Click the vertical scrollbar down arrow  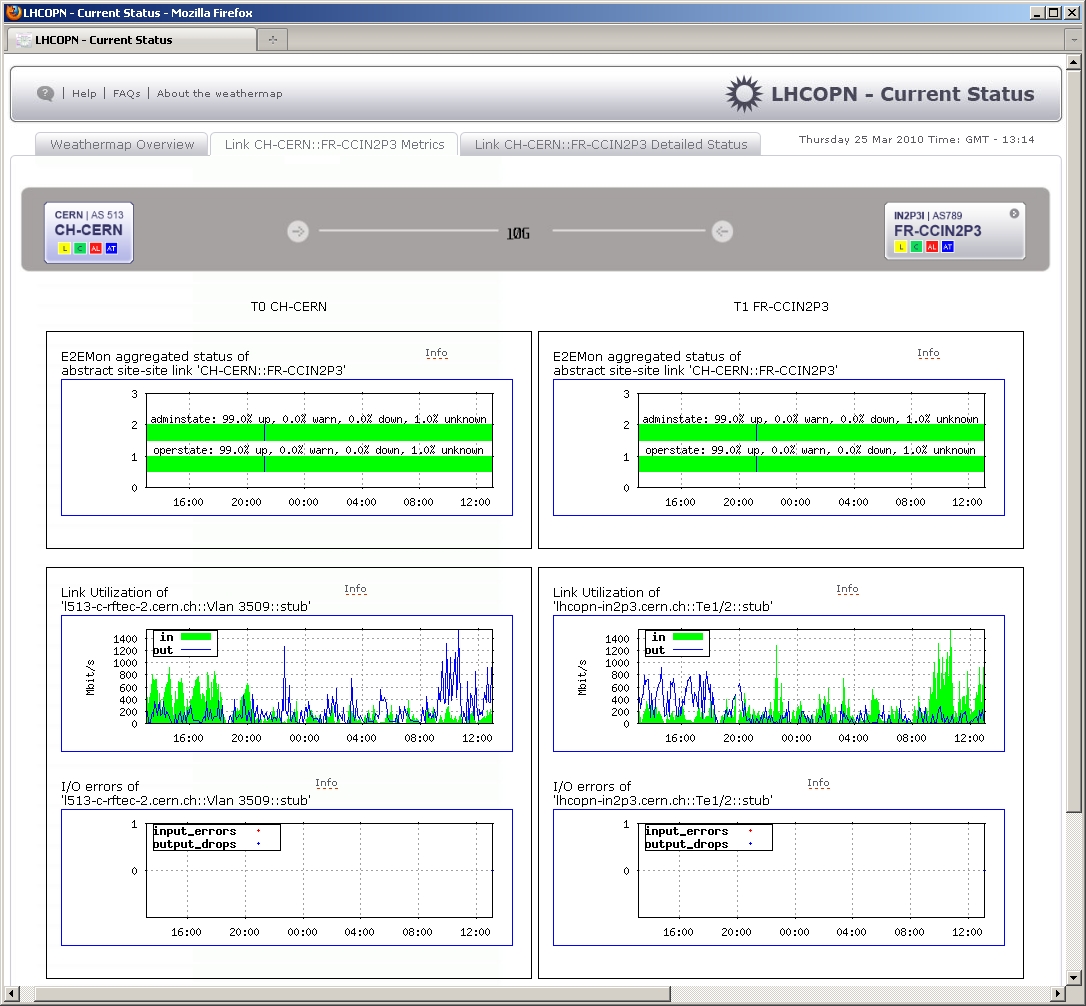[x=1074, y=976]
